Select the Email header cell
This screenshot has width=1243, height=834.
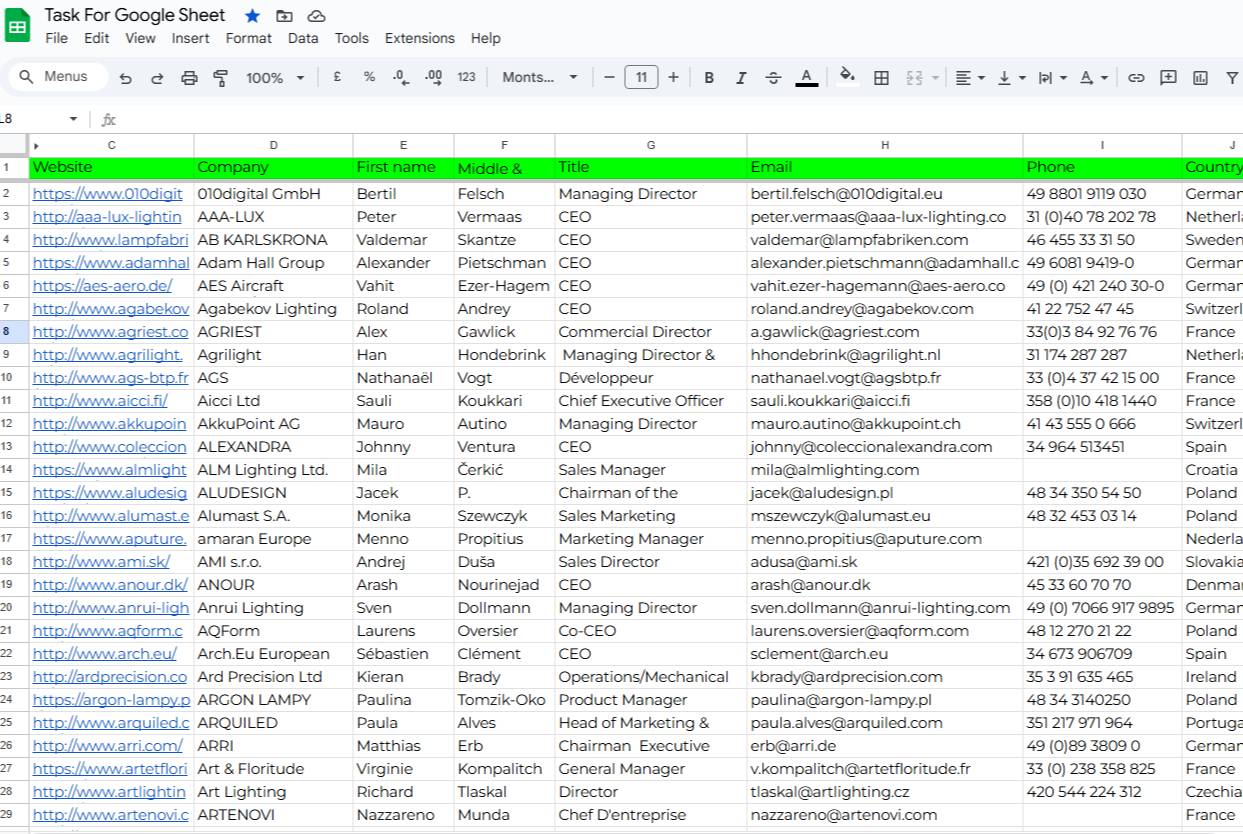coord(885,167)
